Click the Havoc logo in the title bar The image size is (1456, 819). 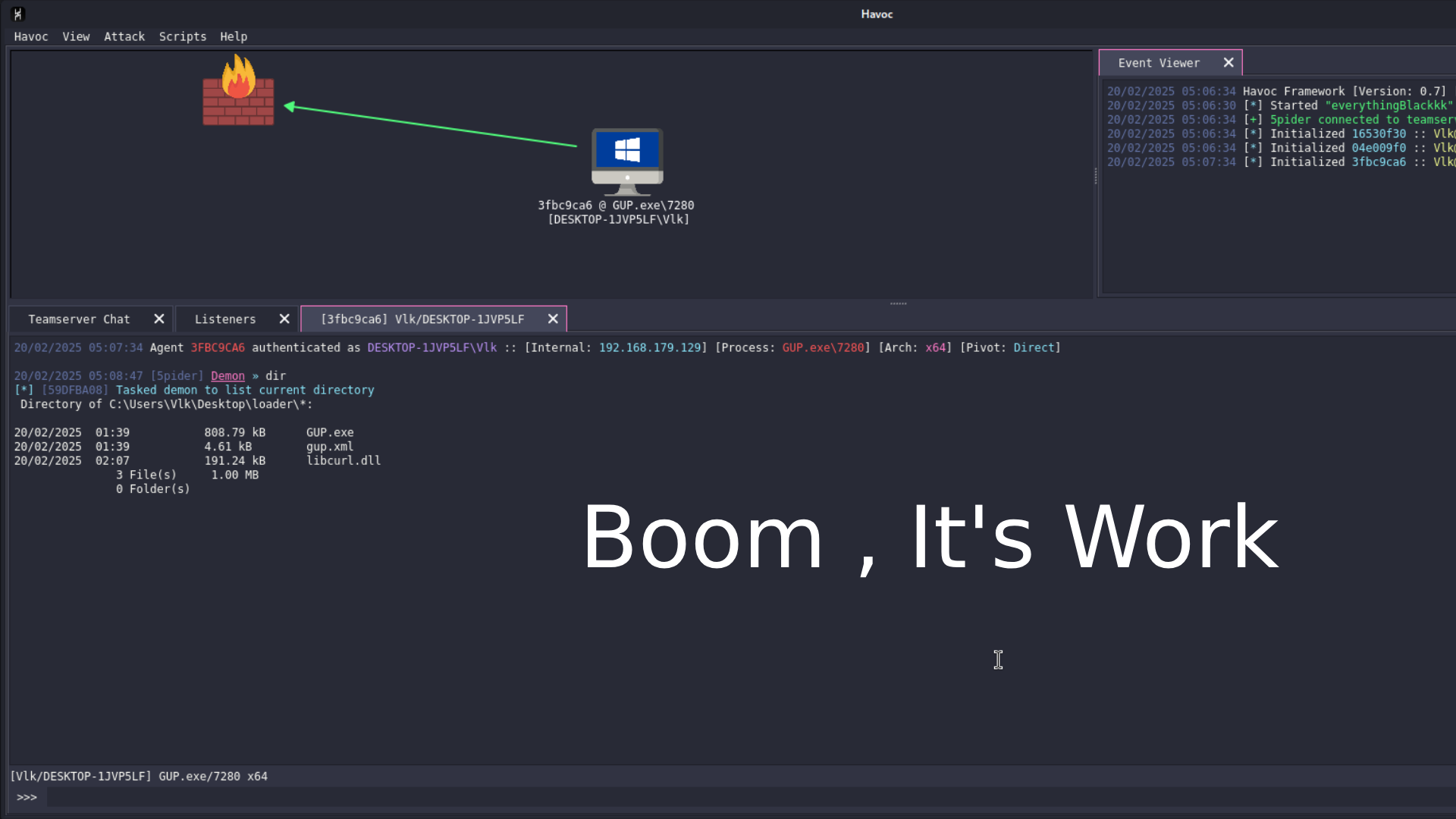click(18, 14)
